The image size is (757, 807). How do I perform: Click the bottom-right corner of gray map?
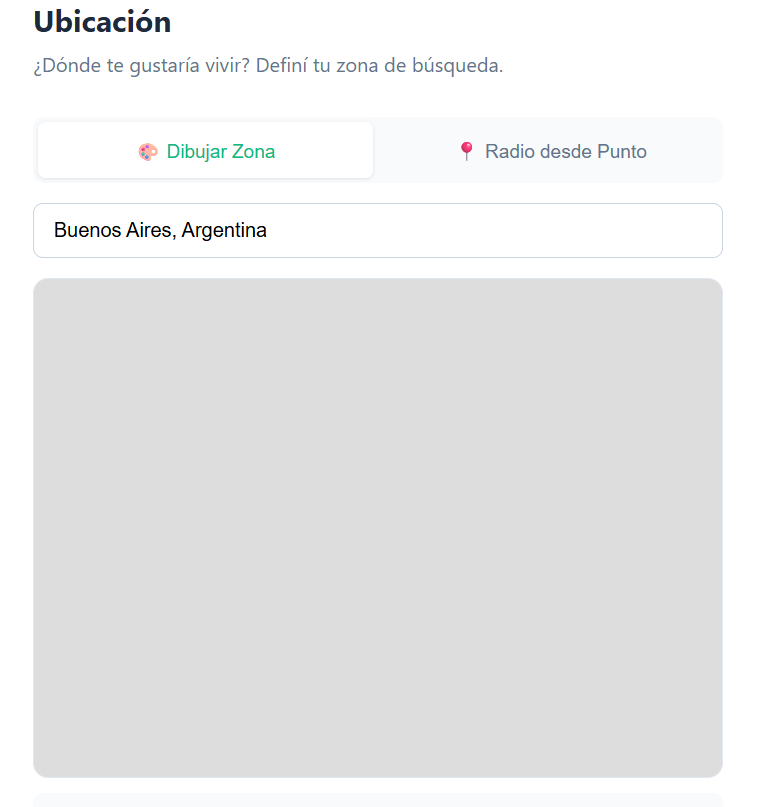712,767
